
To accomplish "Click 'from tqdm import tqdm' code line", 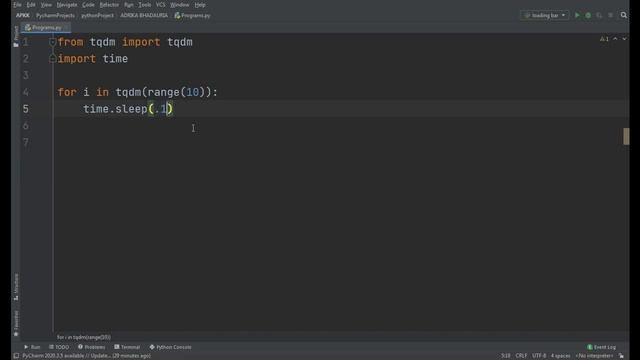I will pos(125,42).
